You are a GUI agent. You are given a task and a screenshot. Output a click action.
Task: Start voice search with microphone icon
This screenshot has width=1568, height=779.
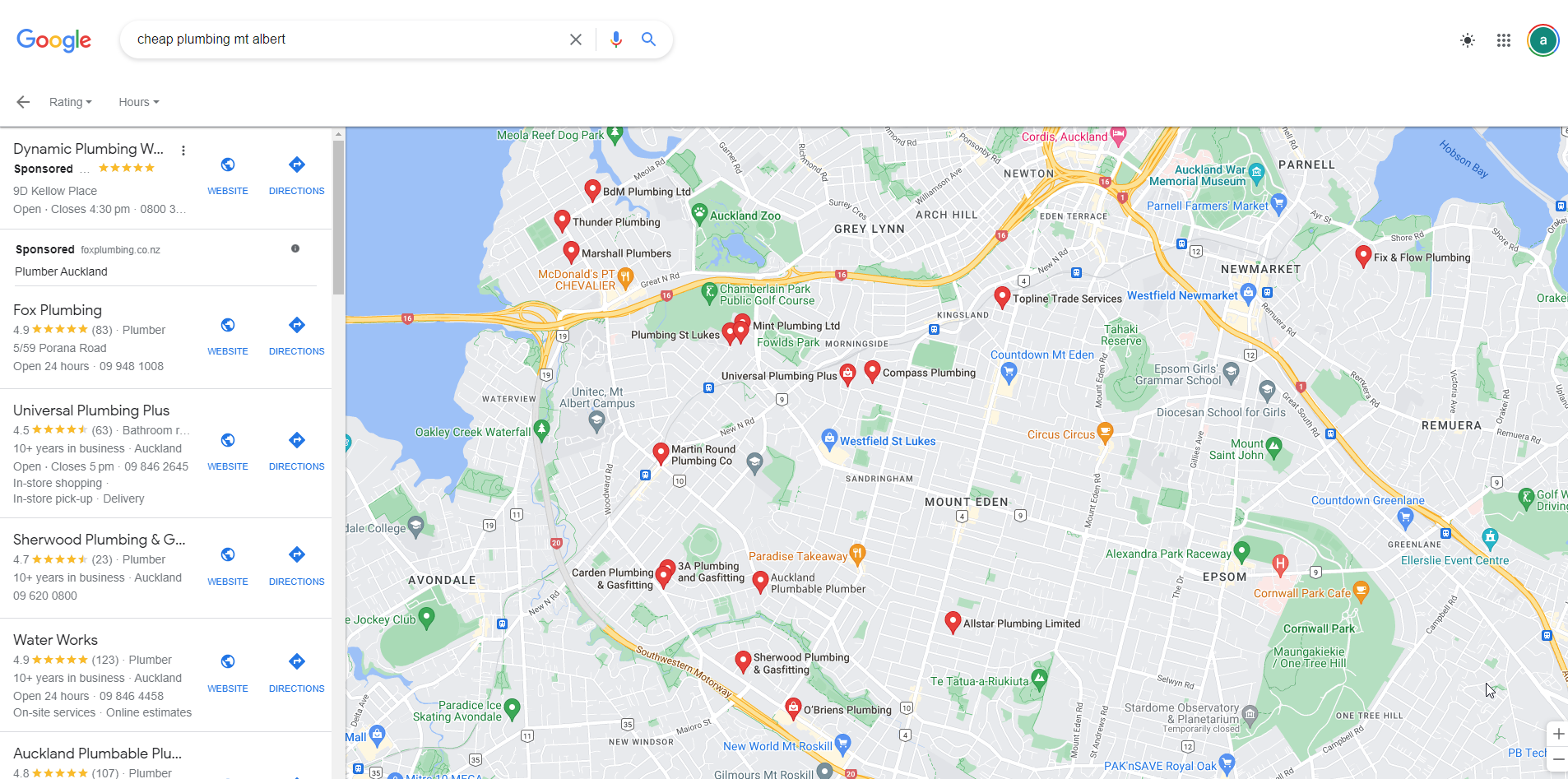pos(616,39)
